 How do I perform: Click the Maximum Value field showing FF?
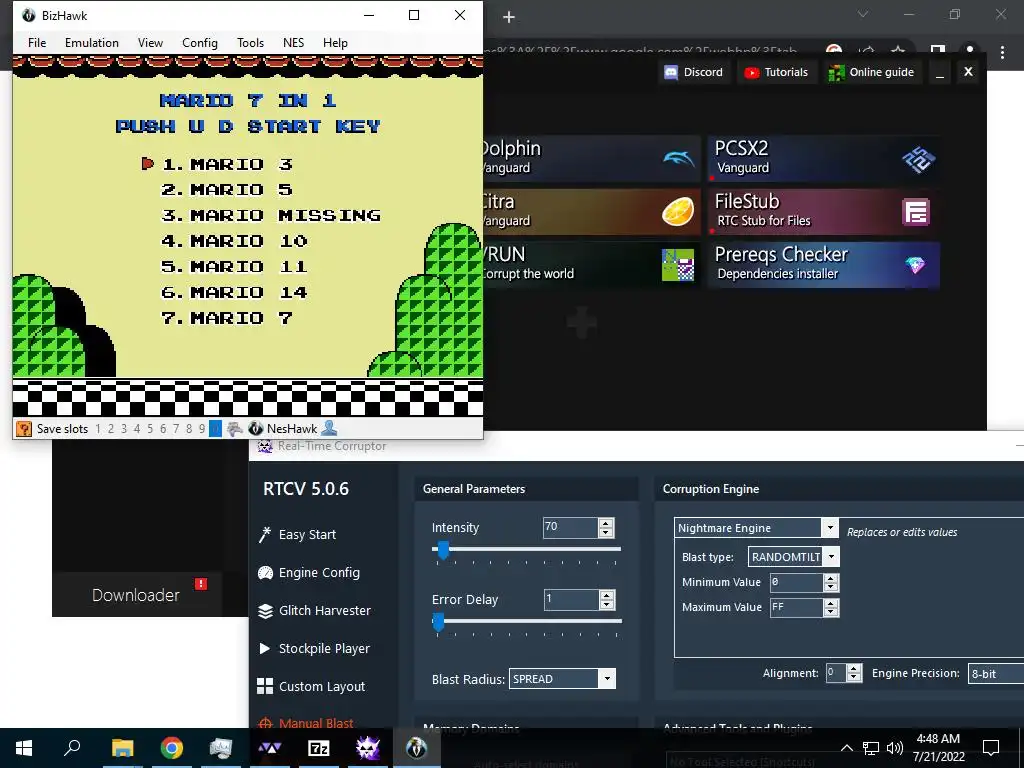point(796,607)
